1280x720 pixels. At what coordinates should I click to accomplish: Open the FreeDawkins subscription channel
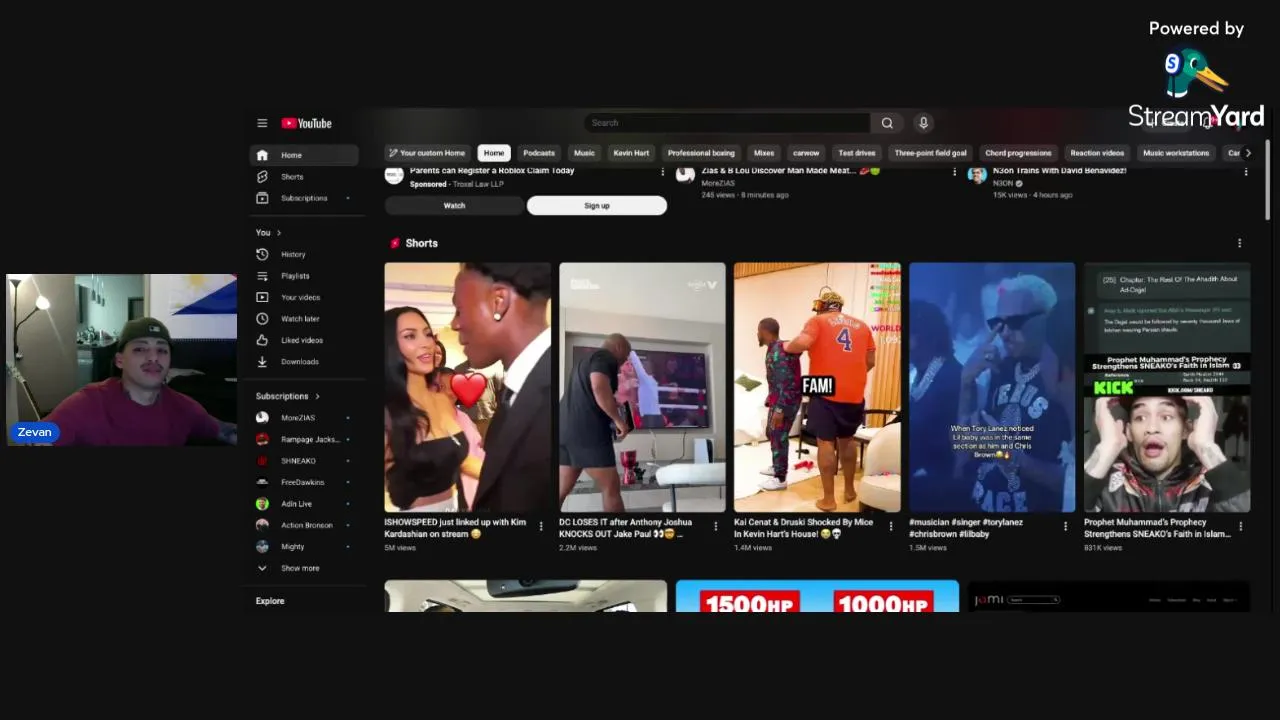click(x=304, y=482)
